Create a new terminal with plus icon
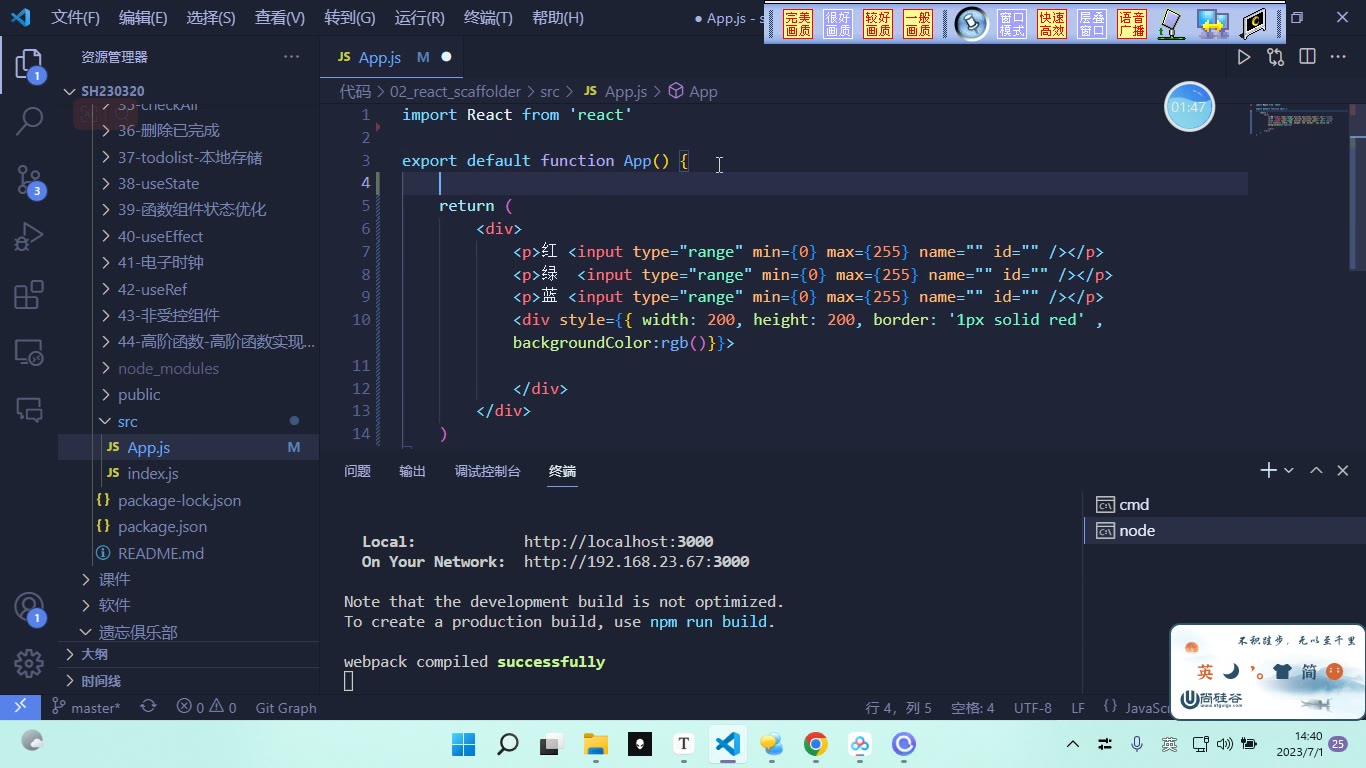The height and width of the screenshot is (768, 1366). pyautogui.click(x=1268, y=470)
